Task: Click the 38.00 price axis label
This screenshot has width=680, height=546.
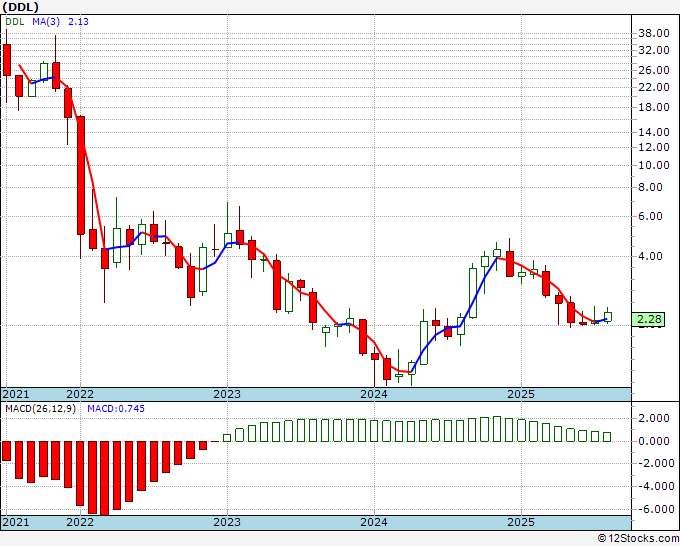Action: (654, 33)
